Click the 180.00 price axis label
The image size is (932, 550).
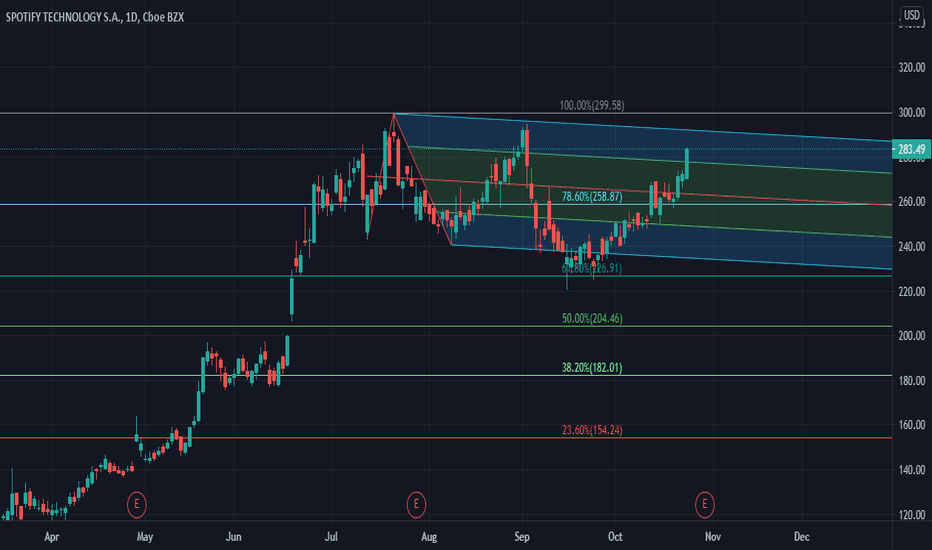(911, 381)
